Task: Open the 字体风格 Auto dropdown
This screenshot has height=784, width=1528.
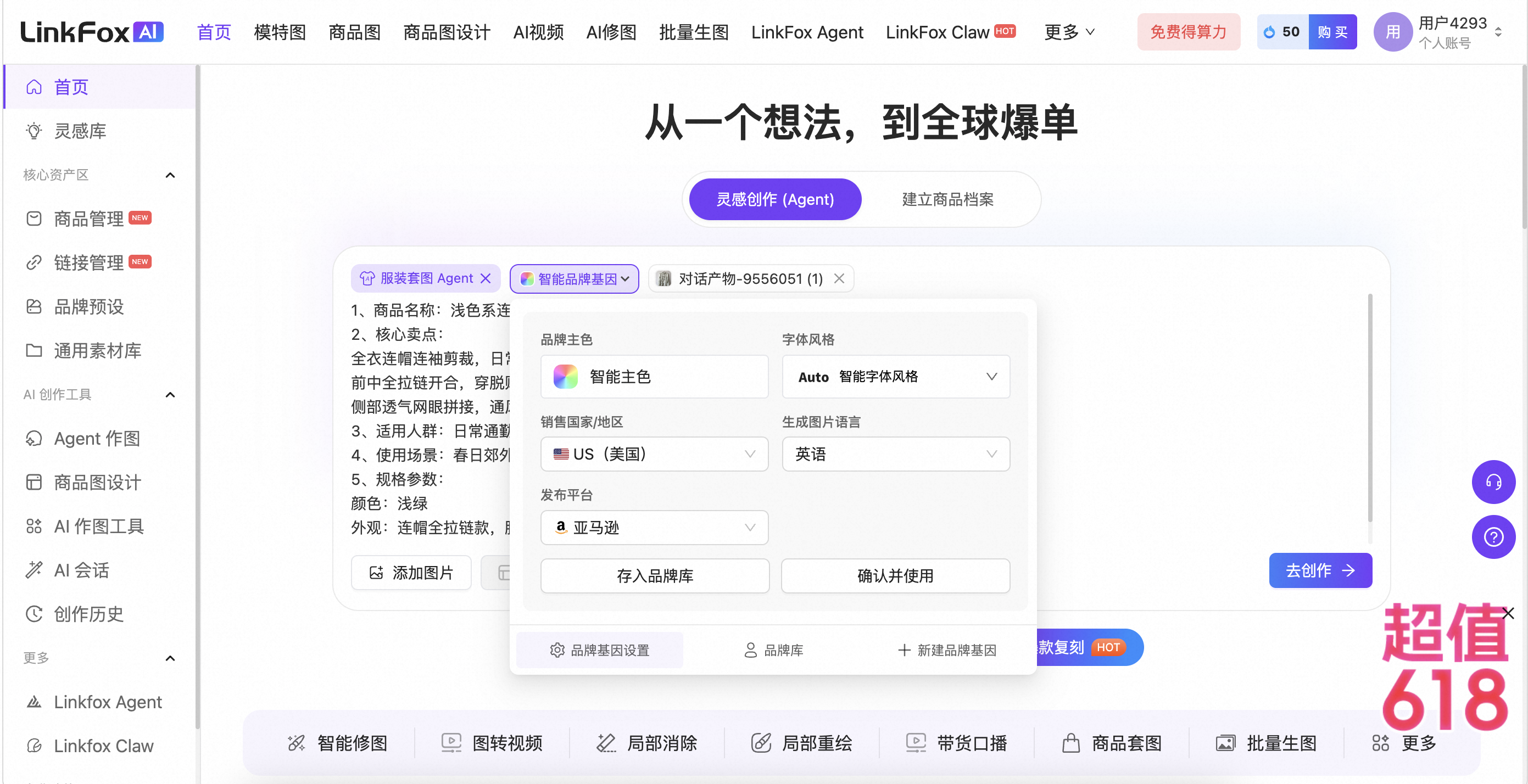Action: click(896, 377)
